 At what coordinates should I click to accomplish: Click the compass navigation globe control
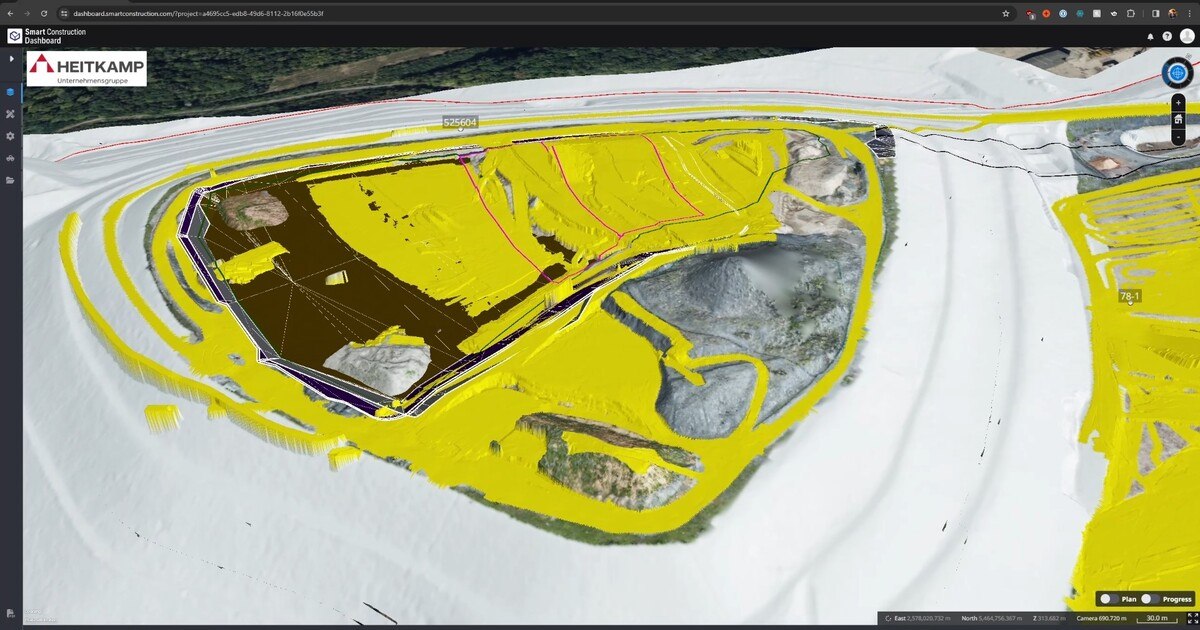(x=1178, y=73)
